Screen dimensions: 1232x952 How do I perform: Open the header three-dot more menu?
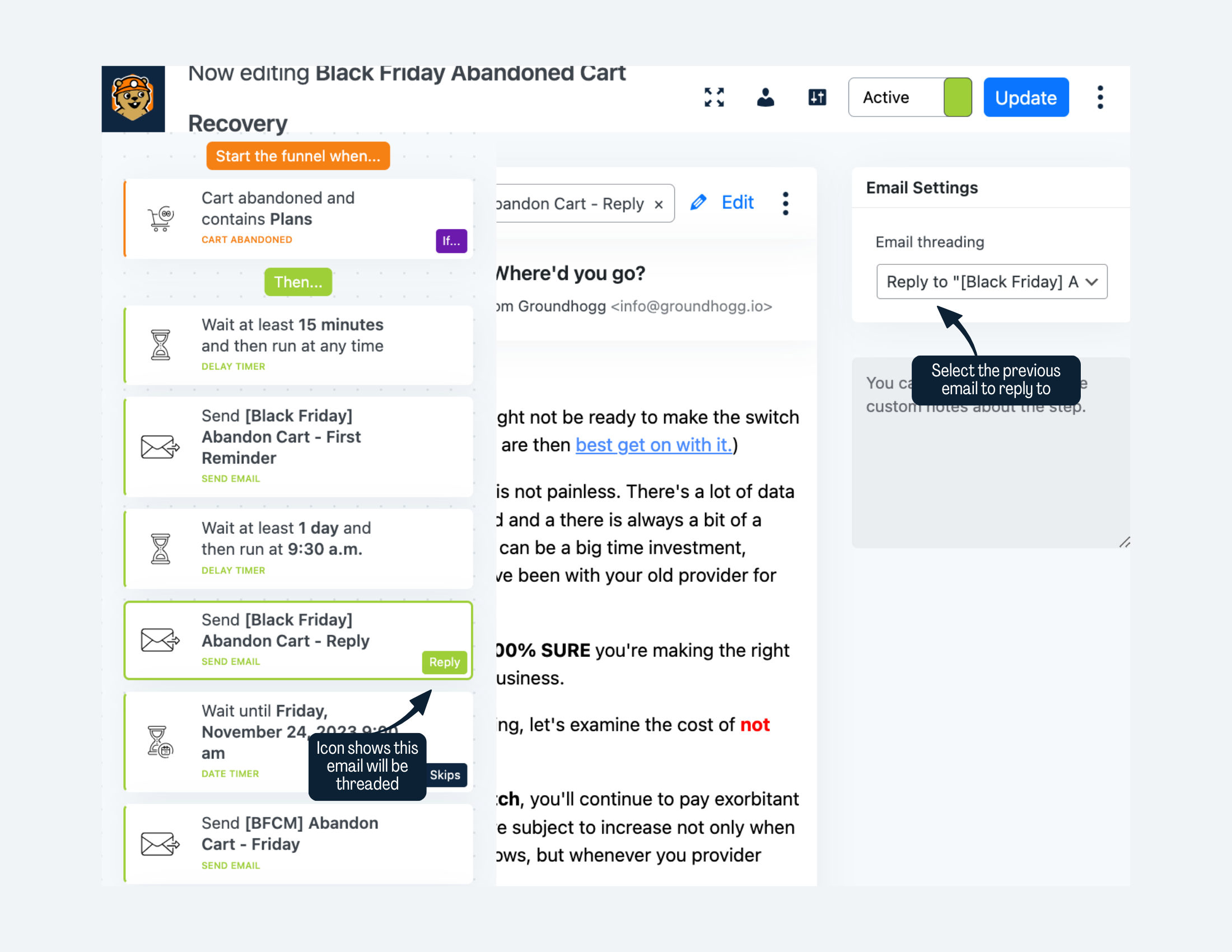(1100, 97)
